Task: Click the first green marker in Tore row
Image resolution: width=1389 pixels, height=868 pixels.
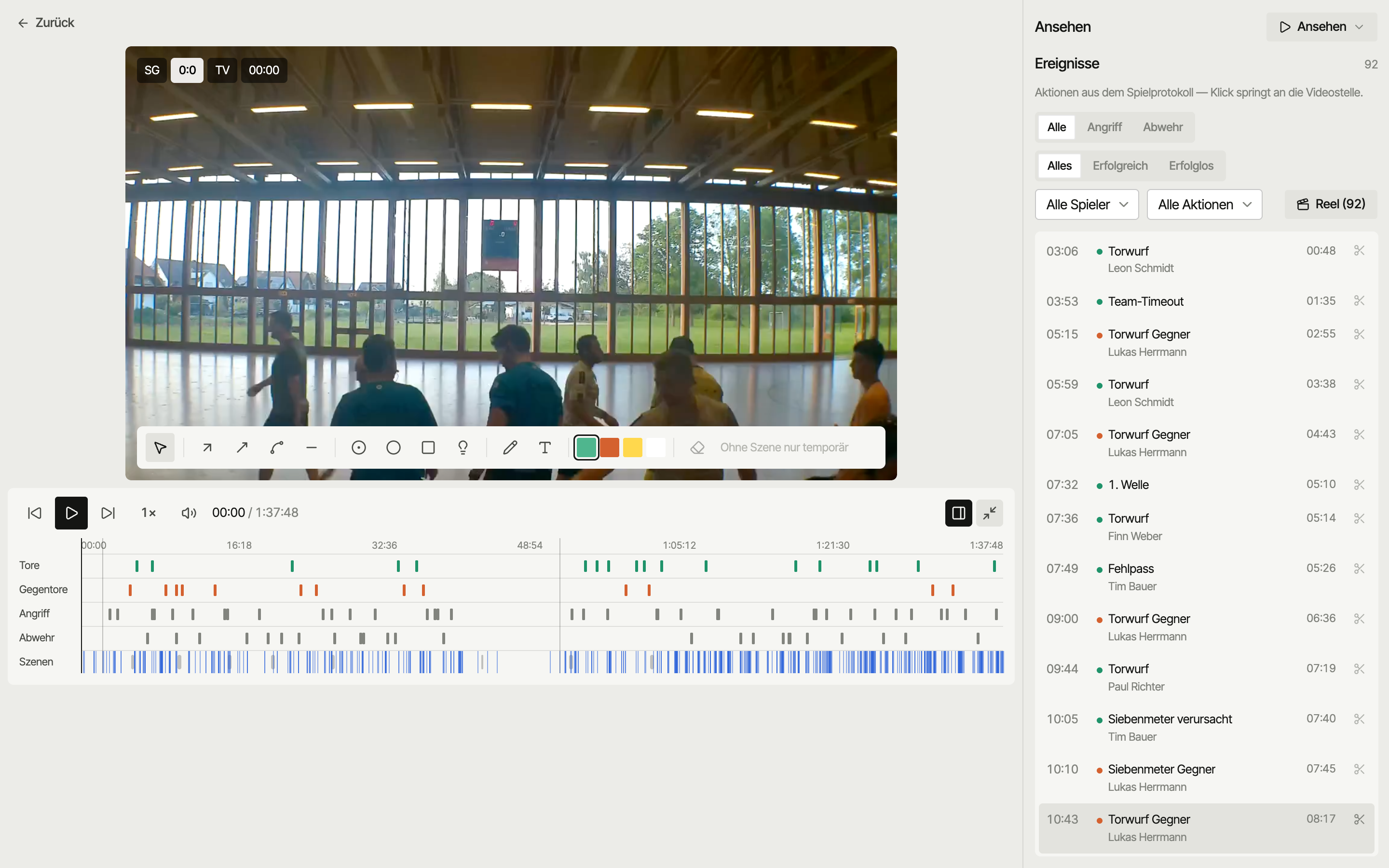Action: coord(136,566)
